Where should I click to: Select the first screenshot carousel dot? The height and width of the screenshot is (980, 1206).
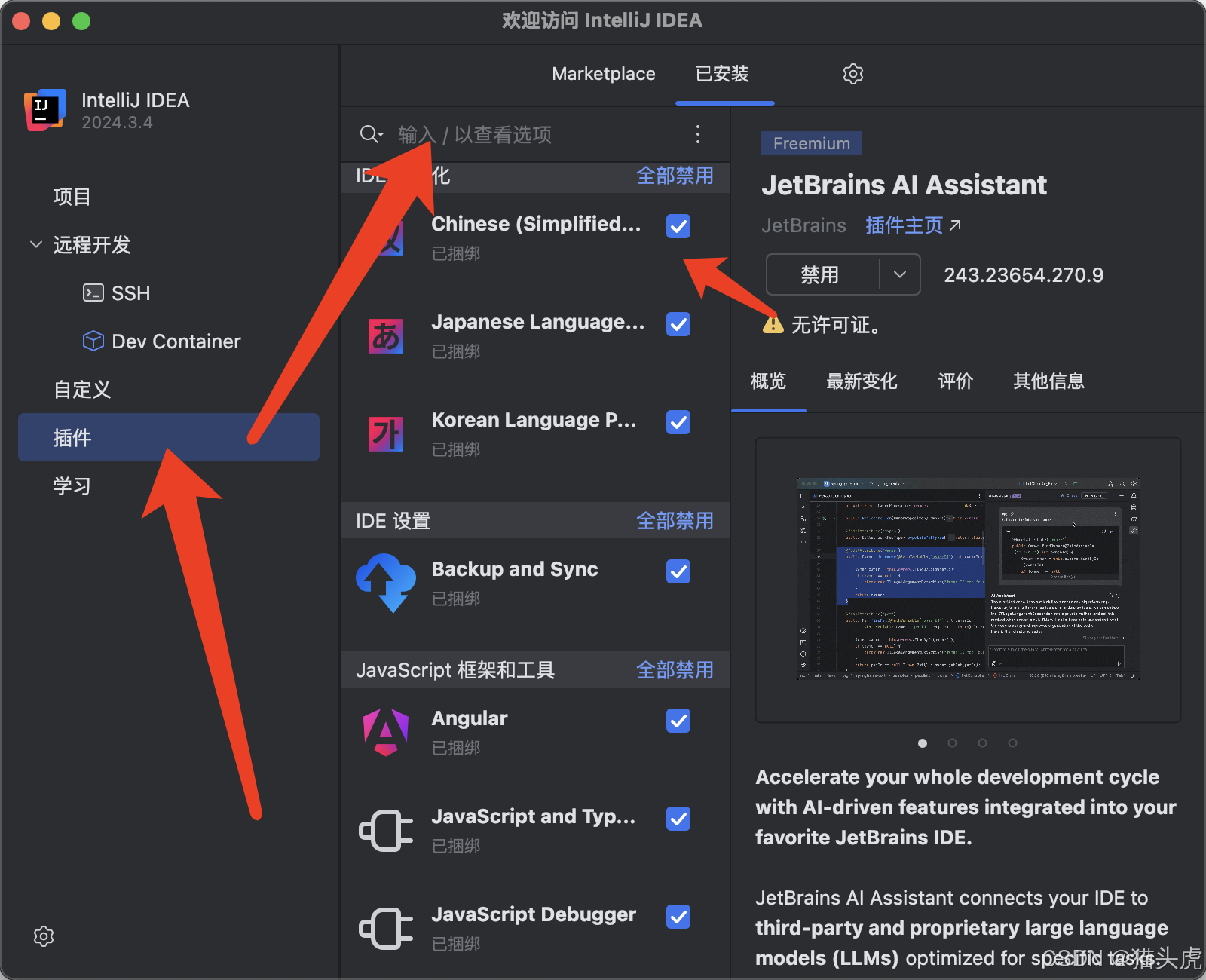pyautogui.click(x=923, y=743)
